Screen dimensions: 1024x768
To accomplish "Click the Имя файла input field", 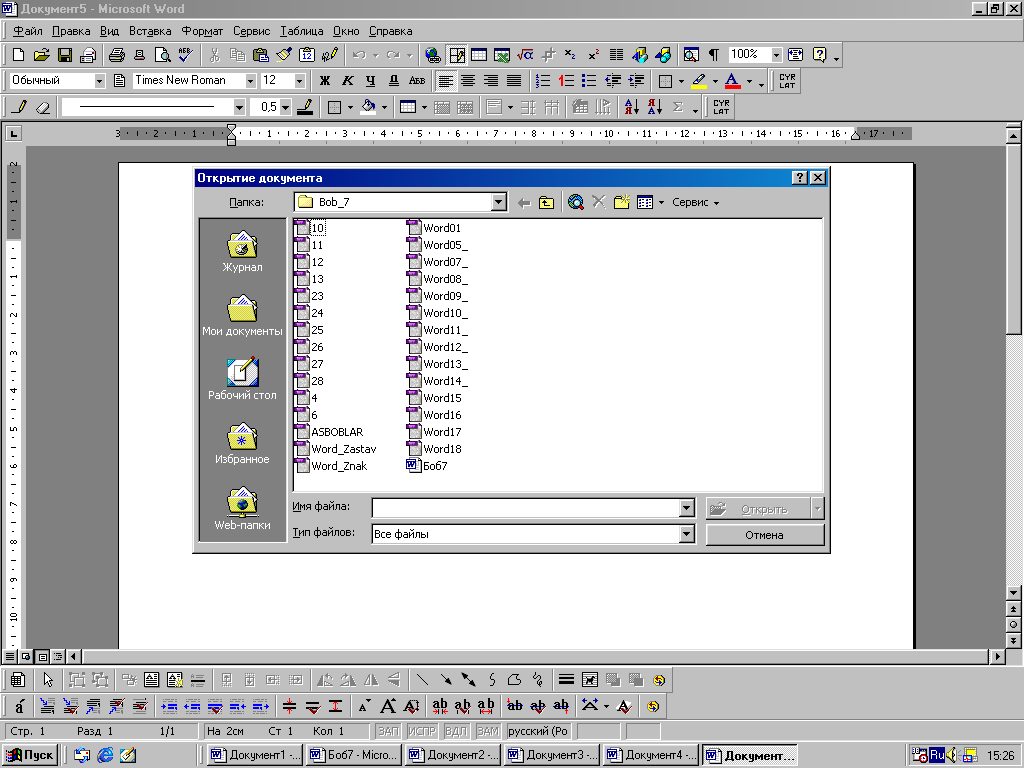I will [x=526, y=508].
